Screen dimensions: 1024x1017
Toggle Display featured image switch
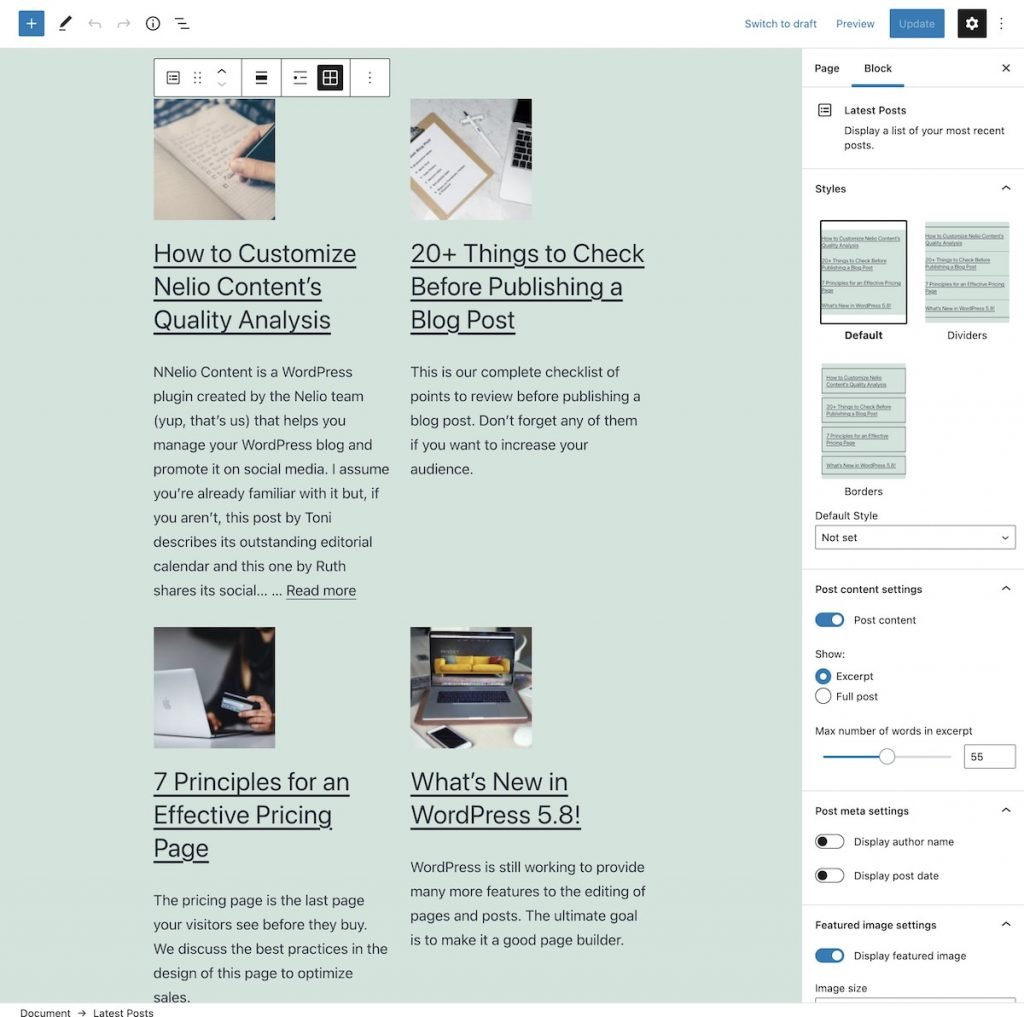point(829,956)
